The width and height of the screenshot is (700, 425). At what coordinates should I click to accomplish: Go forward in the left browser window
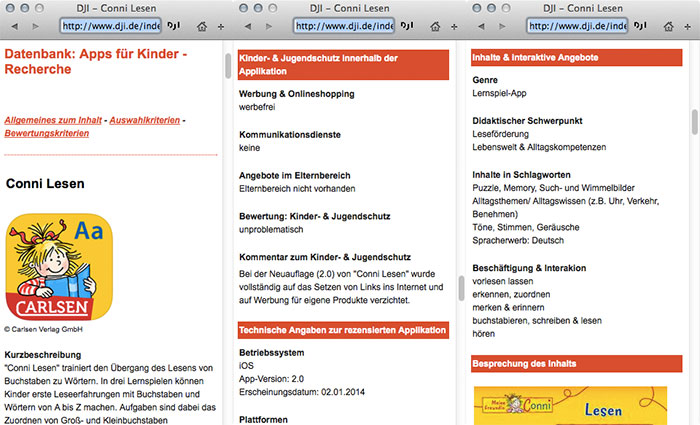tap(35, 26)
